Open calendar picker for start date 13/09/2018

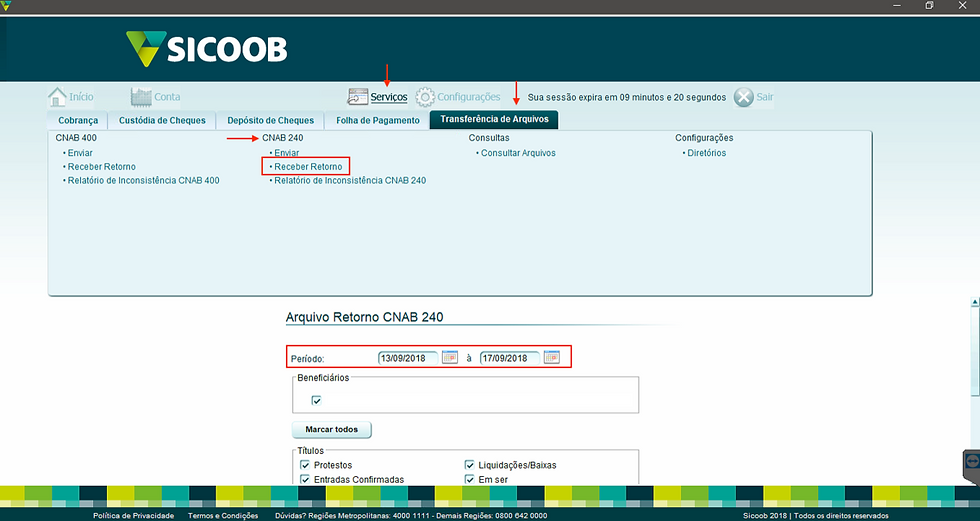tap(450, 357)
